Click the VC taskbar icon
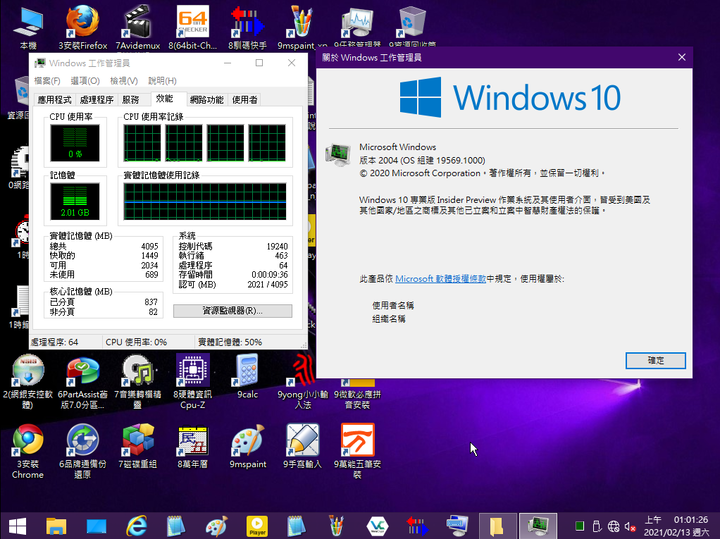The image size is (720, 539). coord(377,527)
